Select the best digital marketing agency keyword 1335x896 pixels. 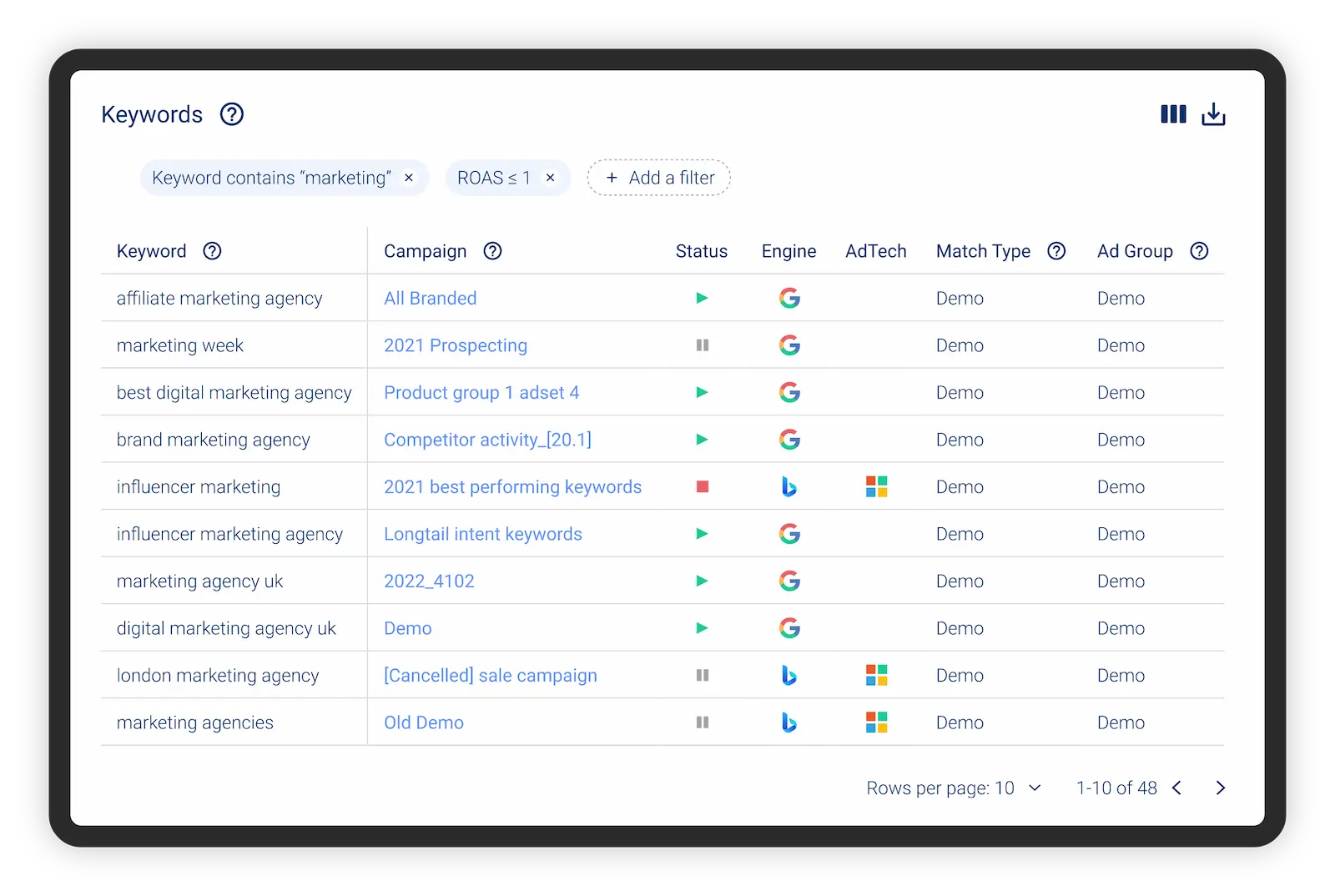234,393
